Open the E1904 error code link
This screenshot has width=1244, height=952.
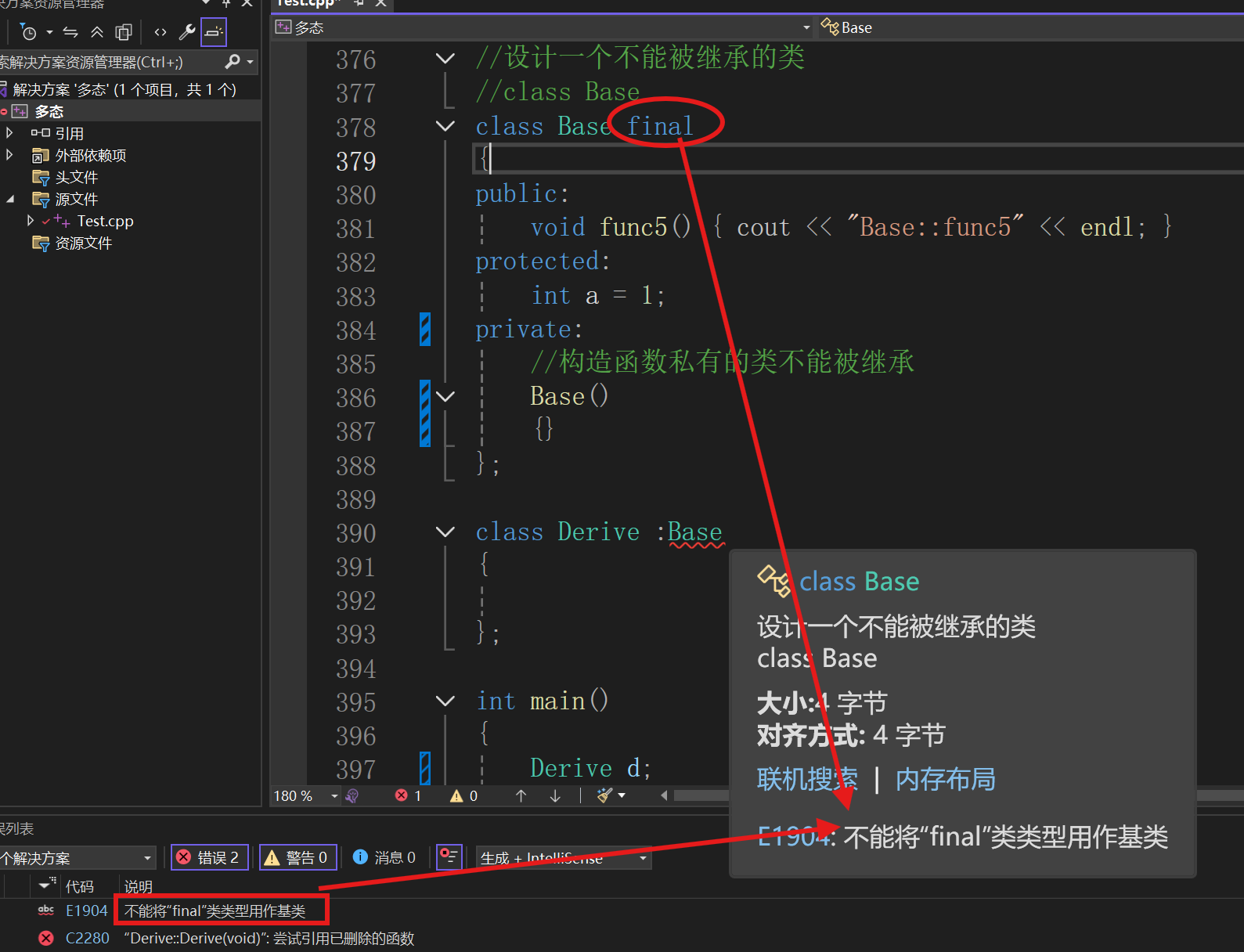87,911
